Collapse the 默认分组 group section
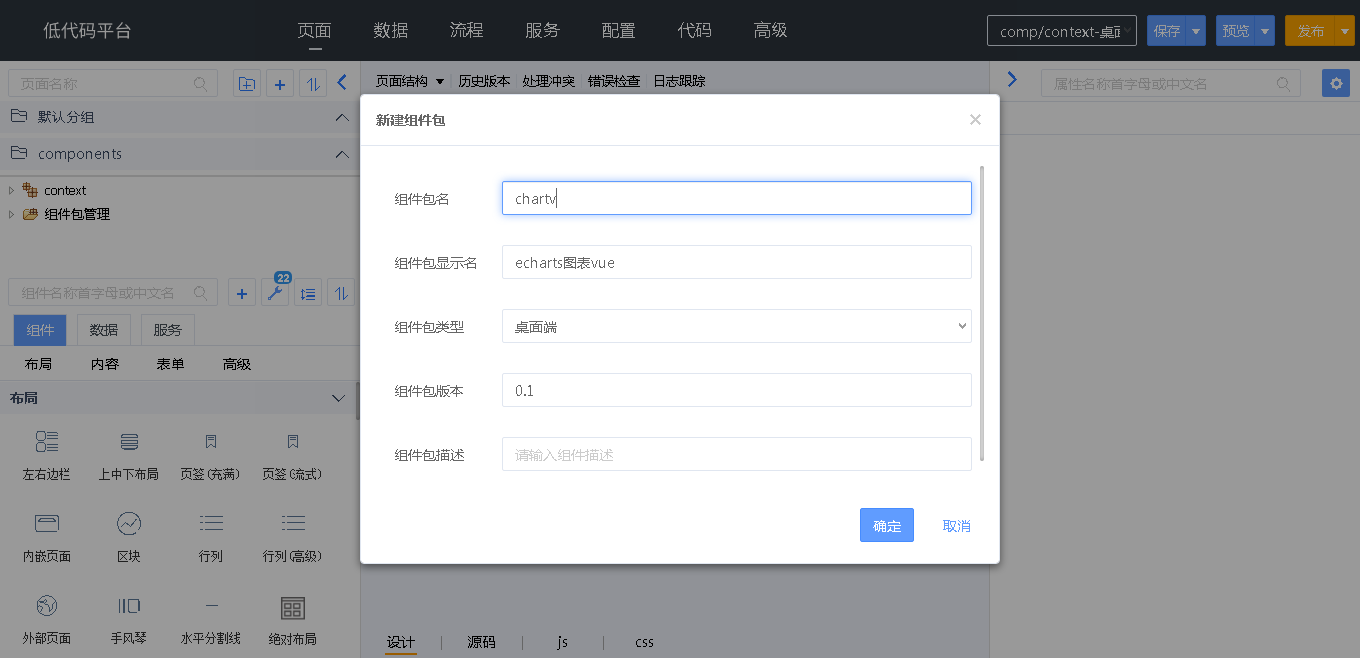Screen dimensions: 1360x658 342,117
